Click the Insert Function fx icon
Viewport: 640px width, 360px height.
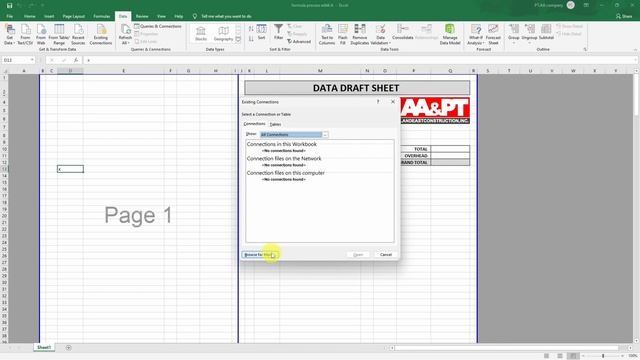76,60
